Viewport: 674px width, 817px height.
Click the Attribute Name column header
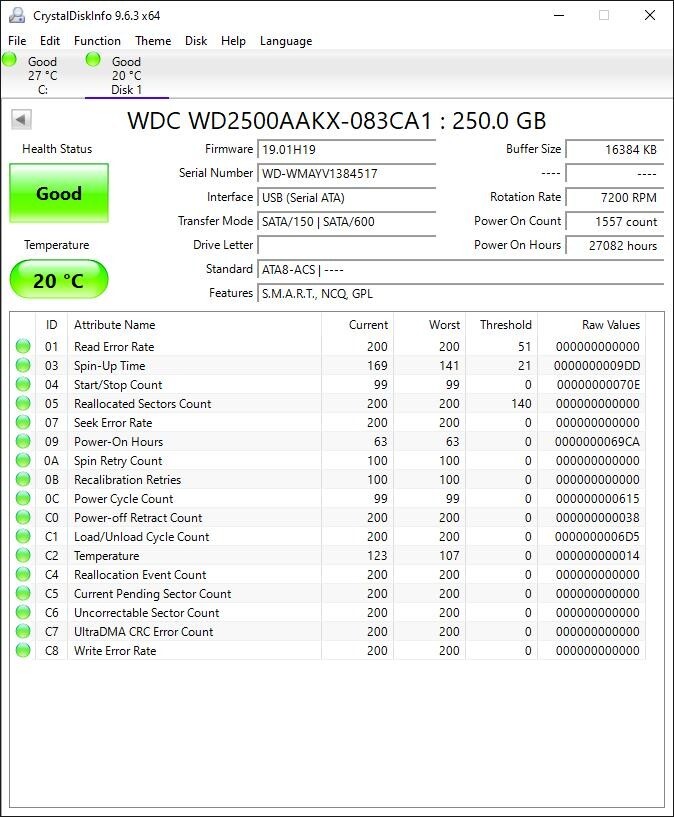[194, 325]
